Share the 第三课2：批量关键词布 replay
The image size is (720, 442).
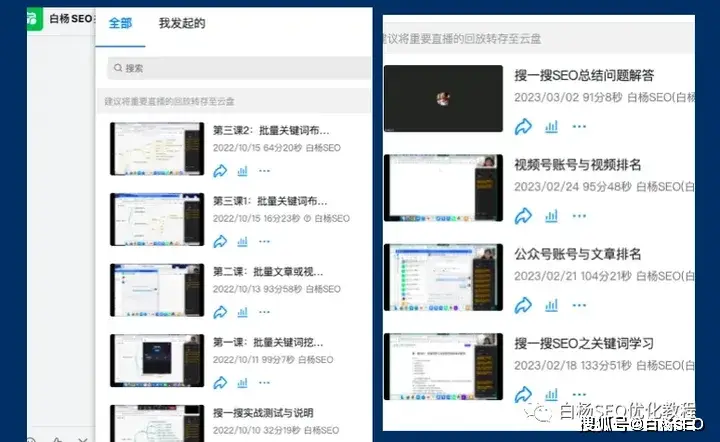pos(220,171)
